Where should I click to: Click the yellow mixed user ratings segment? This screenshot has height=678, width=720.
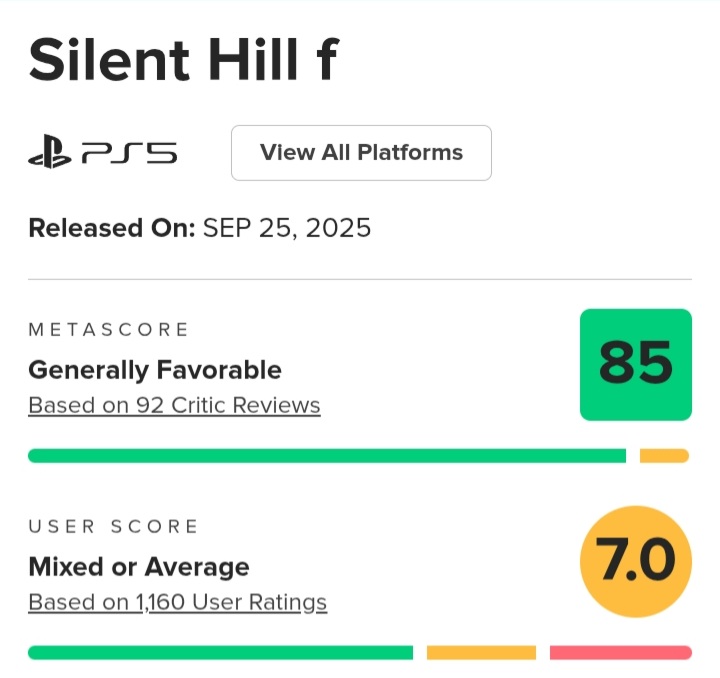(481, 653)
